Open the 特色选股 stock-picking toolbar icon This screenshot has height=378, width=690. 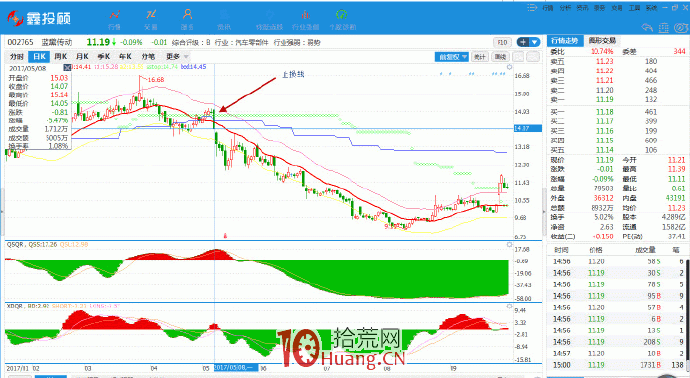(x=269, y=19)
